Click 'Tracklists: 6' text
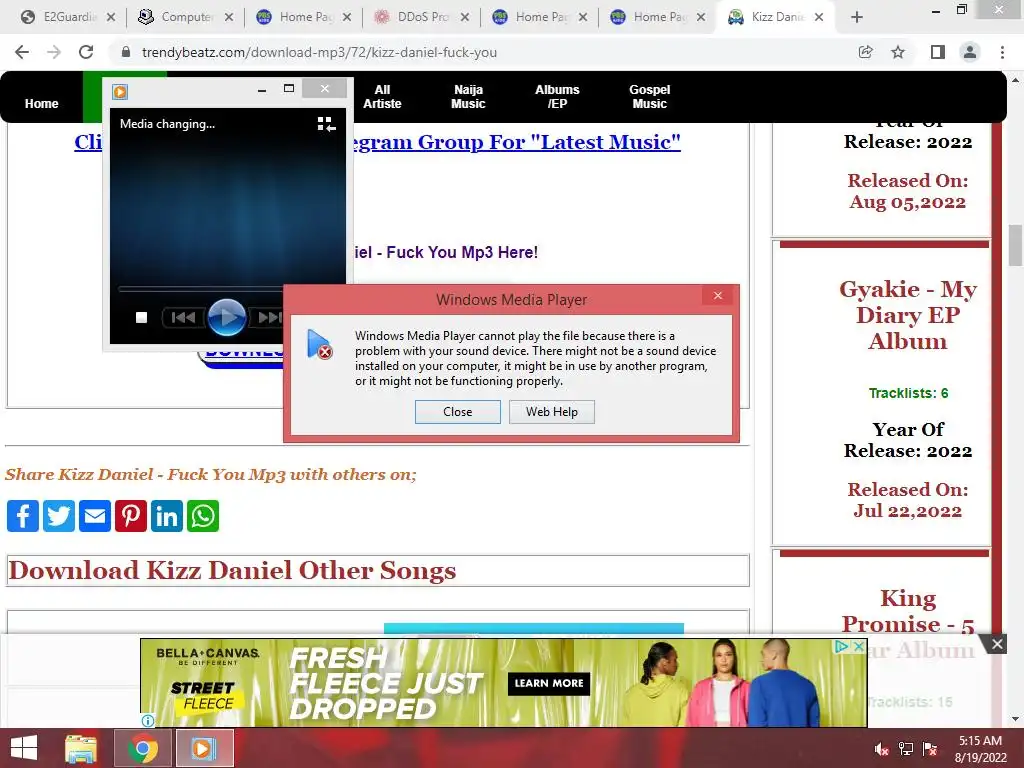 tap(908, 393)
